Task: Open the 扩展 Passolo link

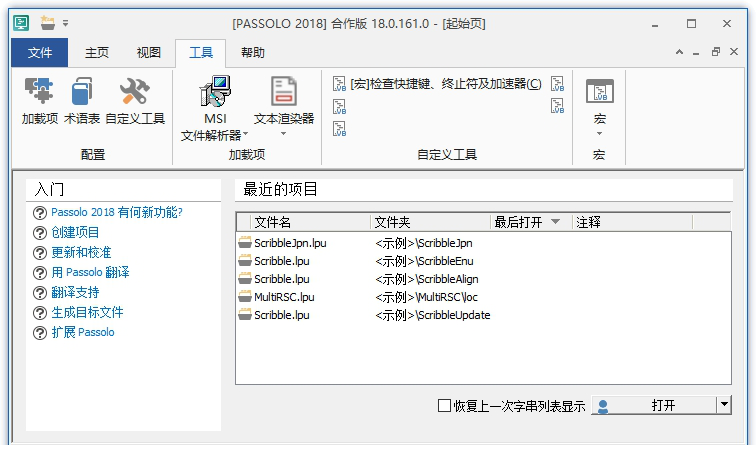Action: pos(83,332)
